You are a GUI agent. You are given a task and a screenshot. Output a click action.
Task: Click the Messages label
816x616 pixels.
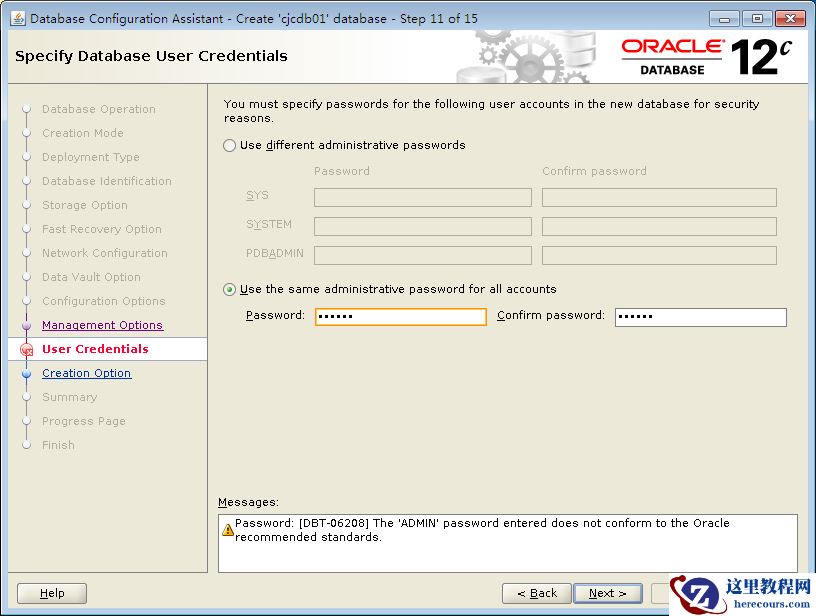(248, 502)
